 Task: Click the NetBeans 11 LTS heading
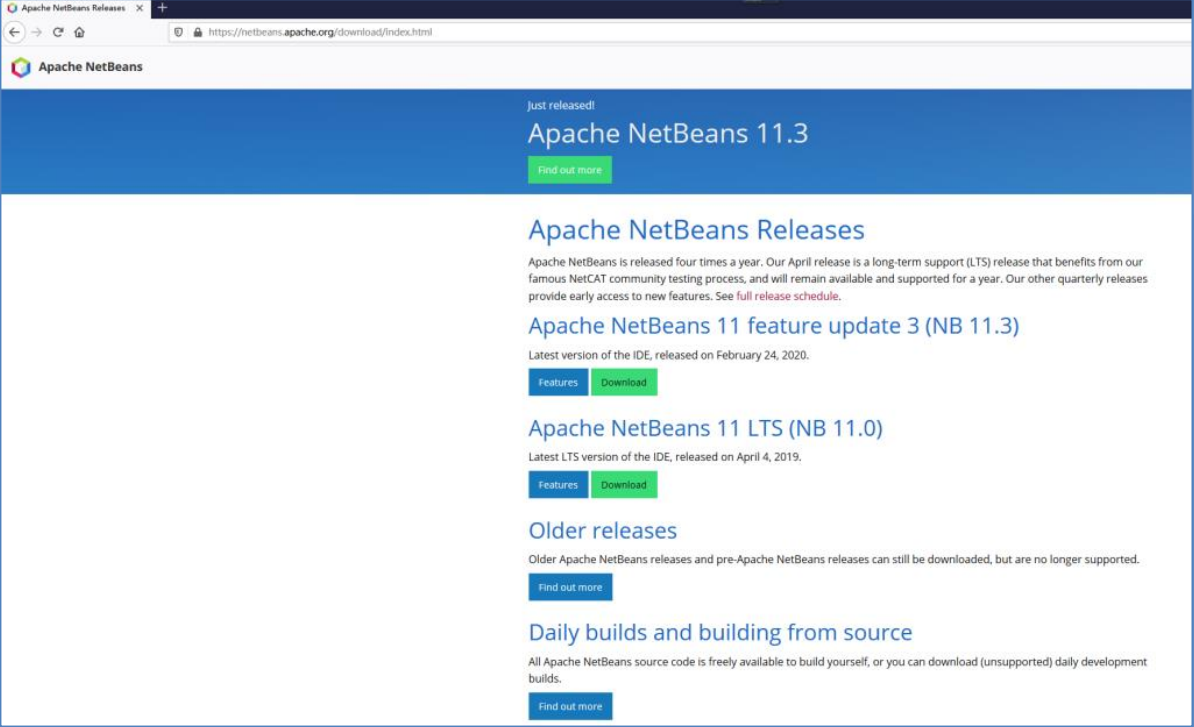[705, 428]
